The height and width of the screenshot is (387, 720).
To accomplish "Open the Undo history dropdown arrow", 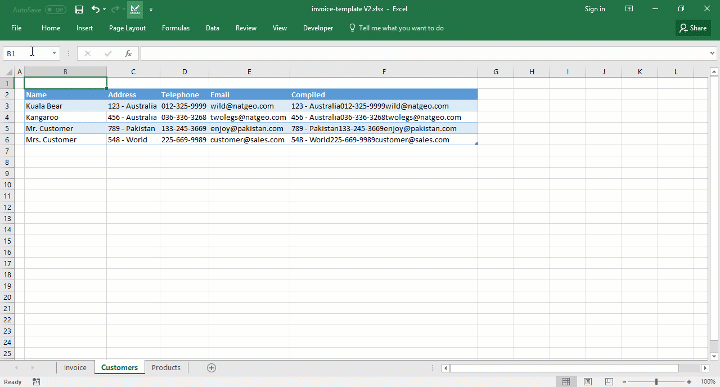I will (104, 9).
